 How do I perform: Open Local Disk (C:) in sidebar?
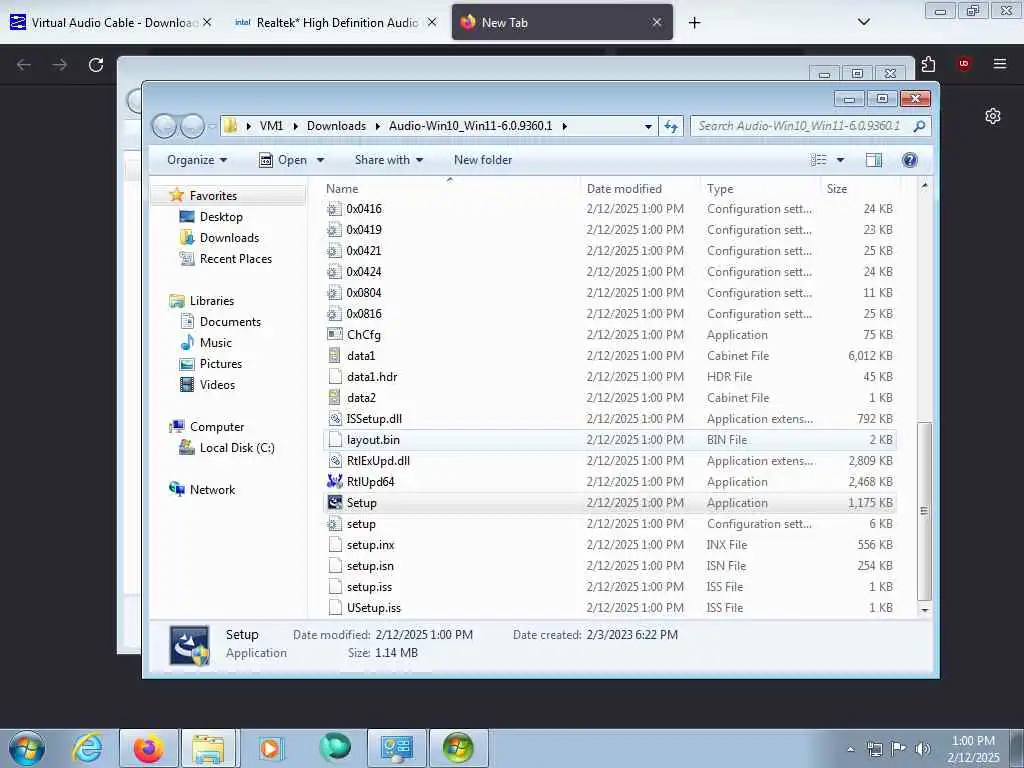click(x=236, y=447)
